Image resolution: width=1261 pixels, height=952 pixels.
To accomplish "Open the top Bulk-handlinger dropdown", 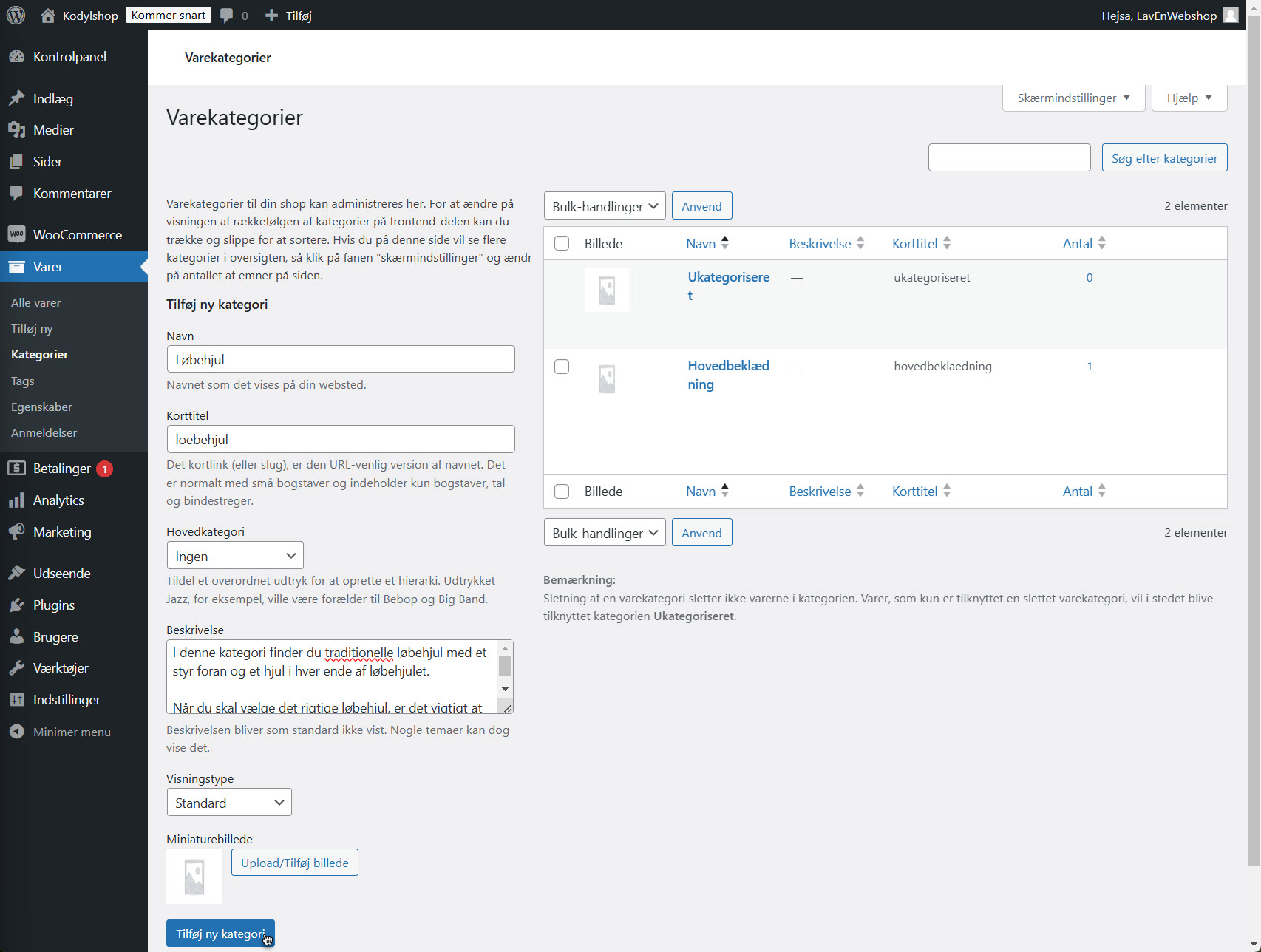I will coord(605,206).
